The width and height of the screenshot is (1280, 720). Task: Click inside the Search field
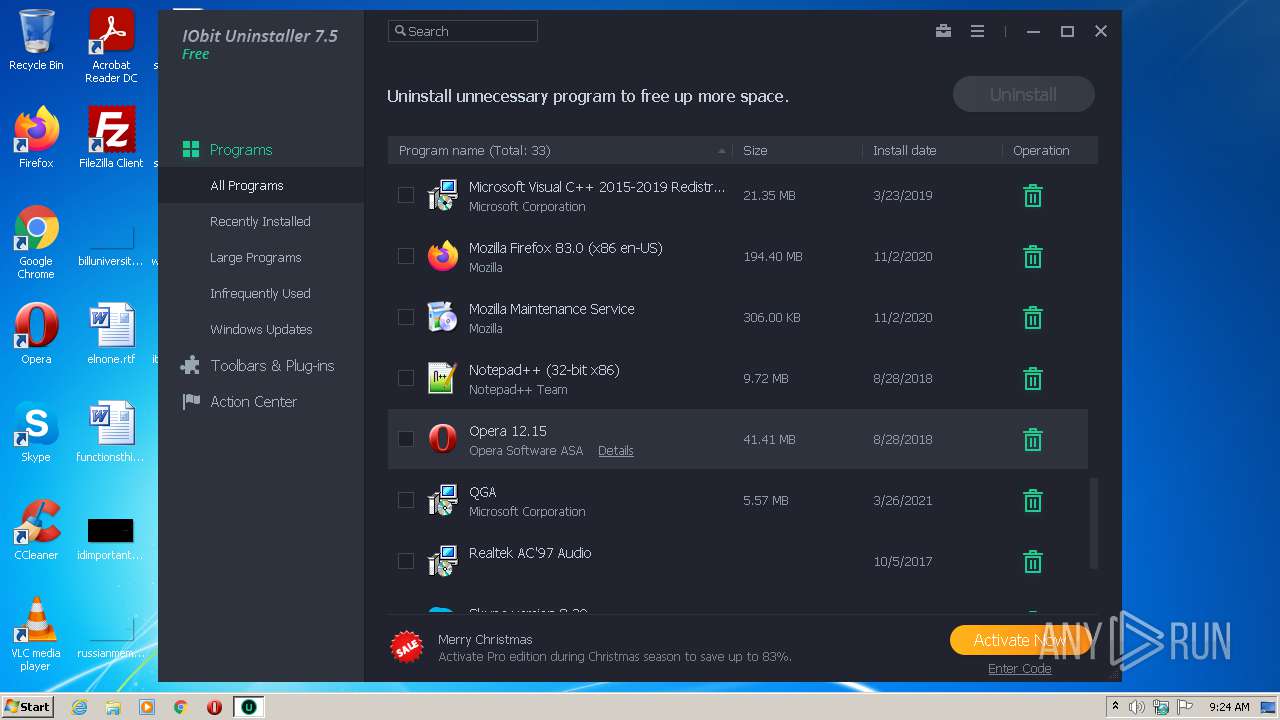coord(463,31)
